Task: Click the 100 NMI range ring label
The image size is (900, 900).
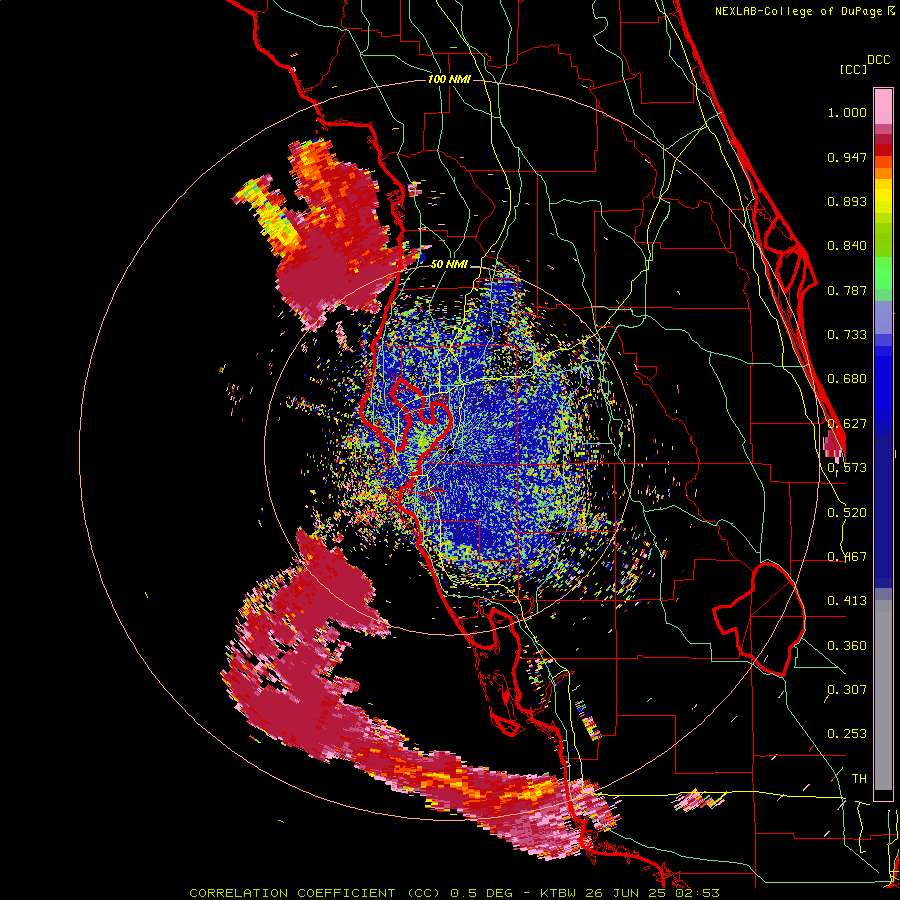Action: tap(449, 79)
